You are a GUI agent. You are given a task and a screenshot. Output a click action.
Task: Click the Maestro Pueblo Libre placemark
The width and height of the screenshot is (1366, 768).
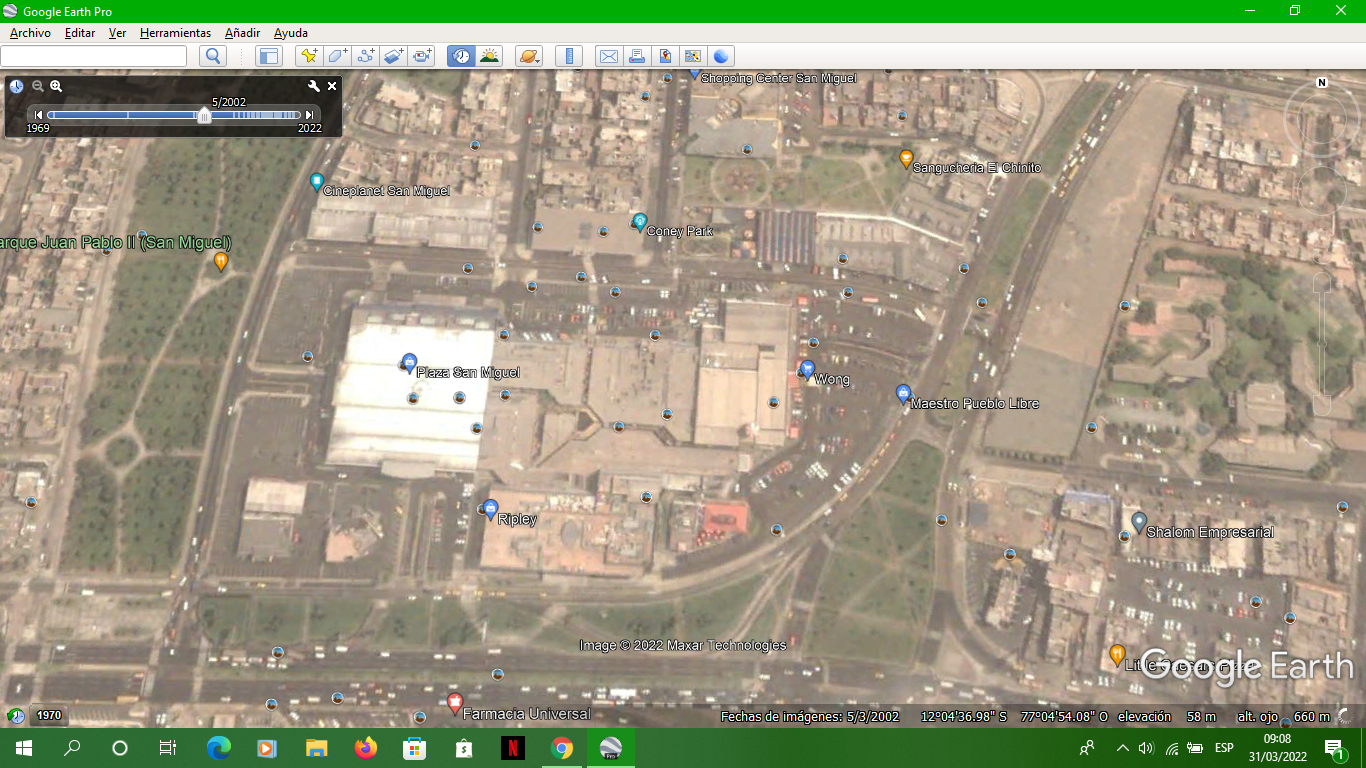click(903, 394)
